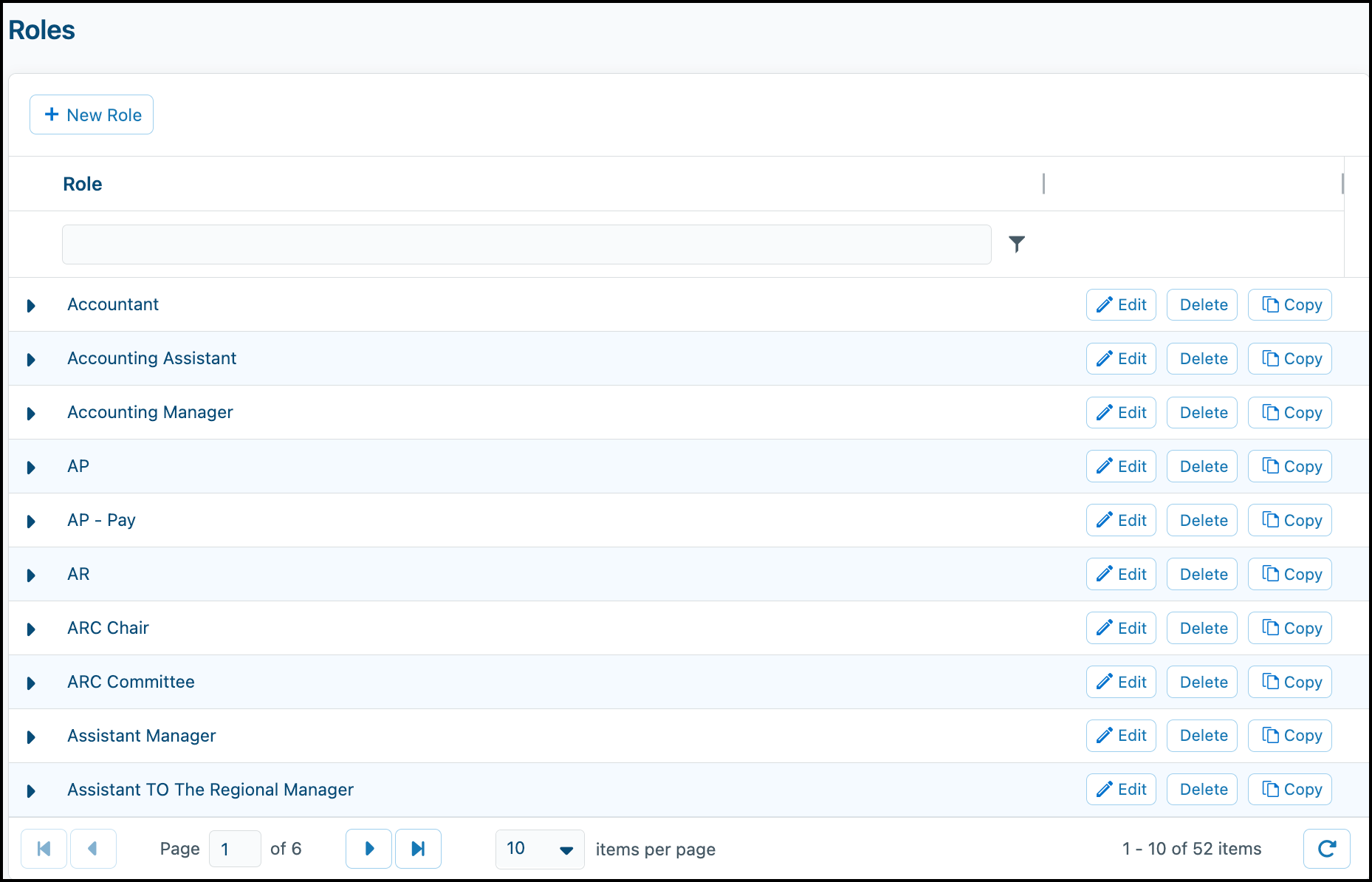Viewport: 1372px width, 882px height.
Task: Expand the AP role row
Action: (31, 468)
